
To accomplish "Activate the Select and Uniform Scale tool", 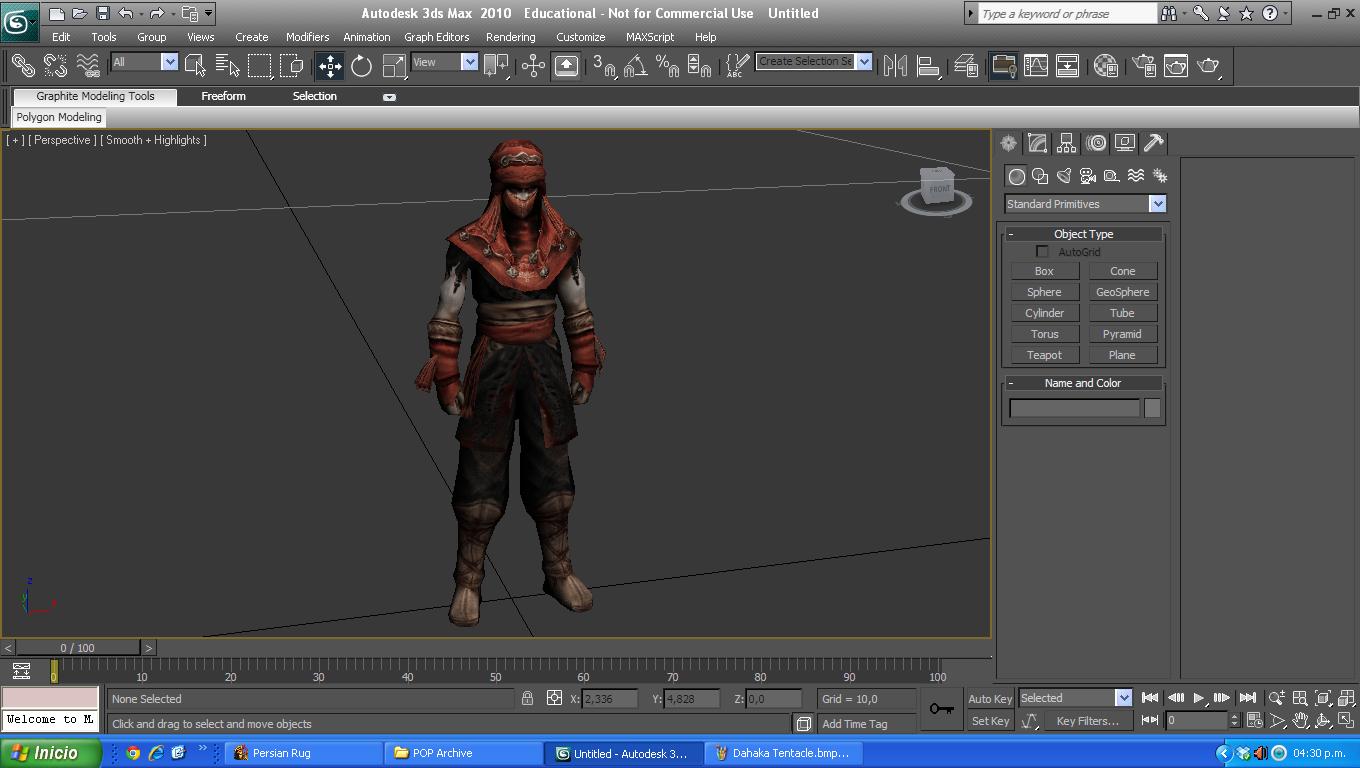I will pyautogui.click(x=395, y=66).
